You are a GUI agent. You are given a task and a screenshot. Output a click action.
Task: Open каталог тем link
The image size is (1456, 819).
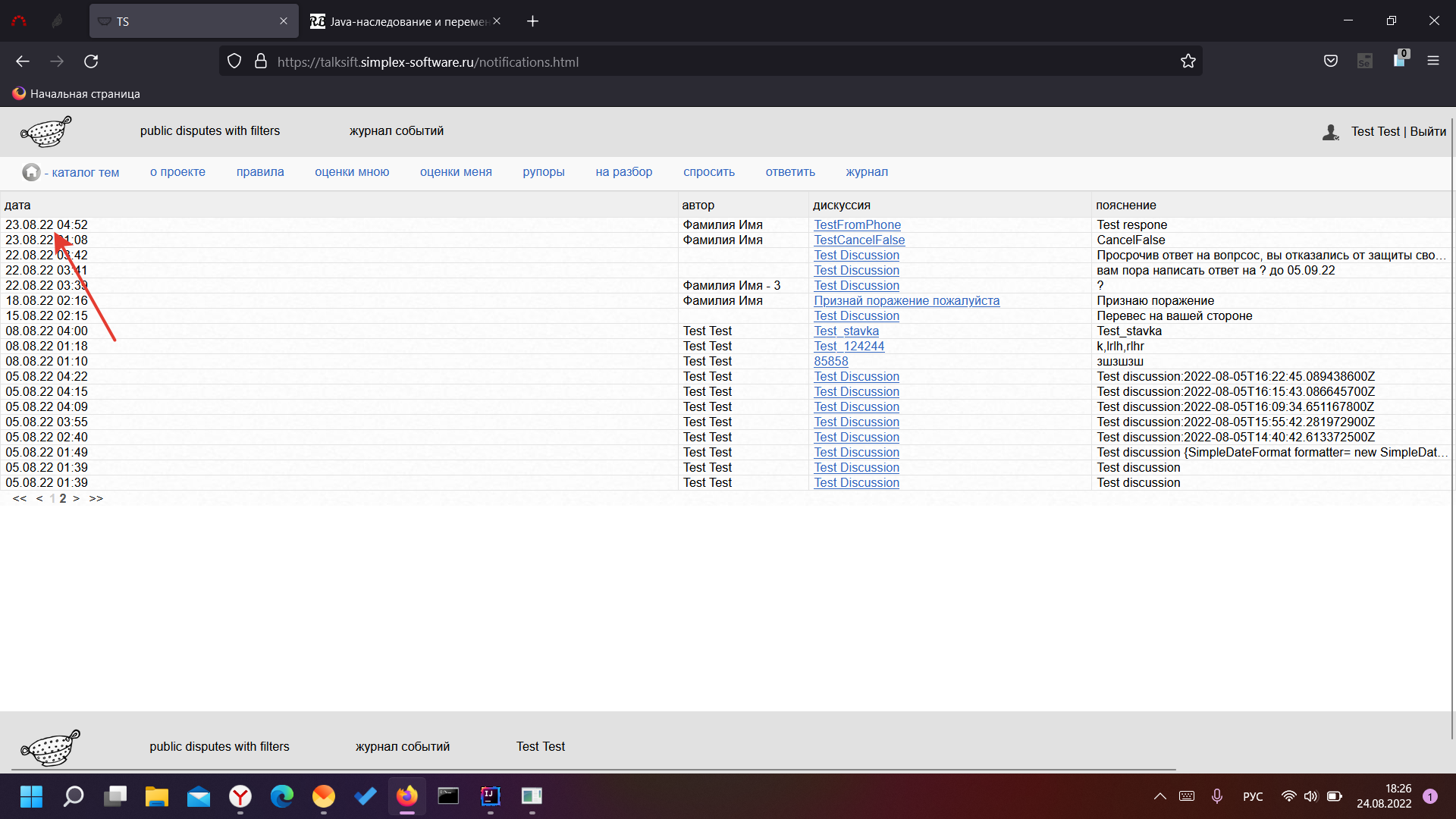[86, 173]
